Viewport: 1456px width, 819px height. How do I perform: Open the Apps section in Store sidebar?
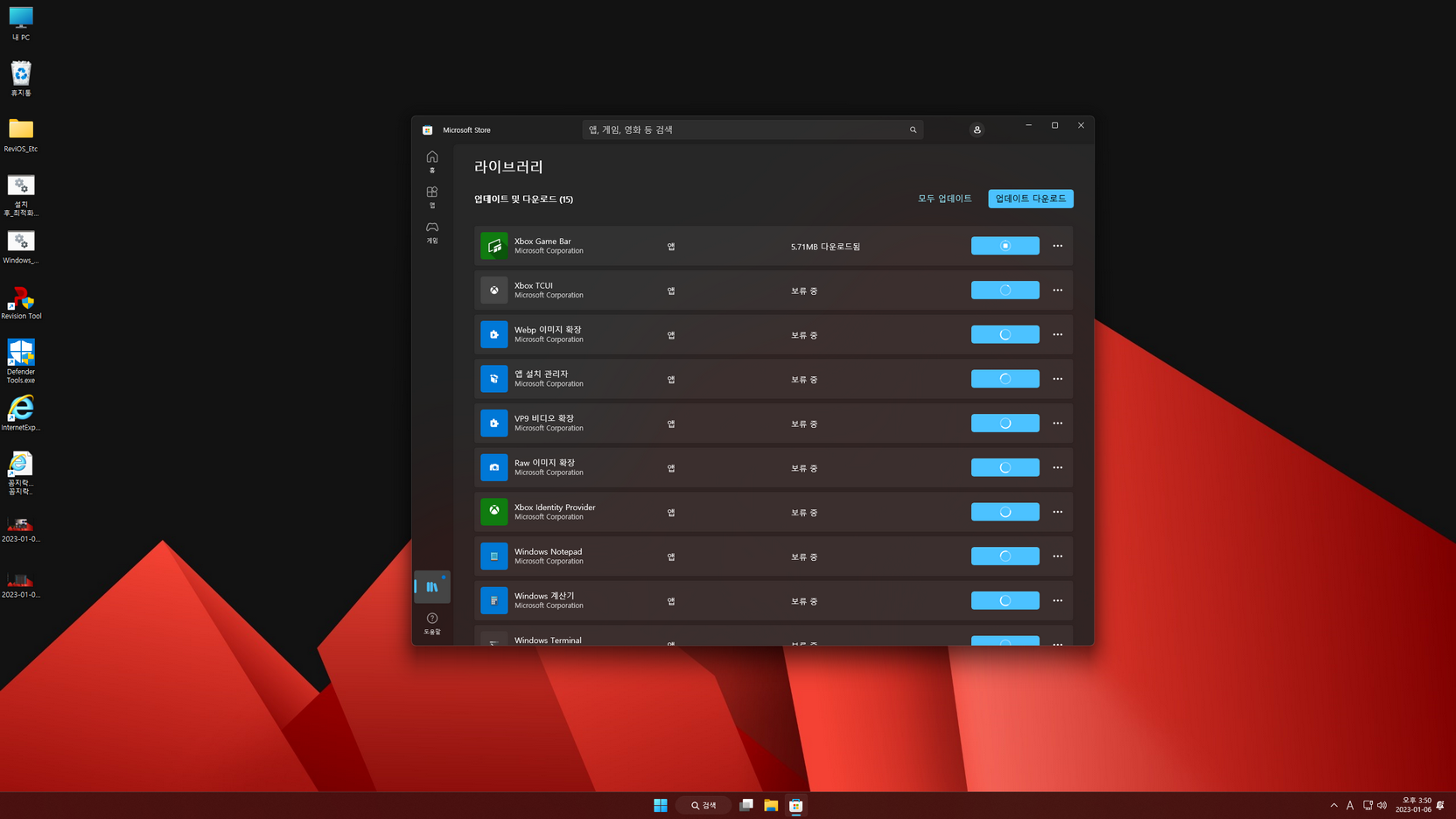[432, 197]
